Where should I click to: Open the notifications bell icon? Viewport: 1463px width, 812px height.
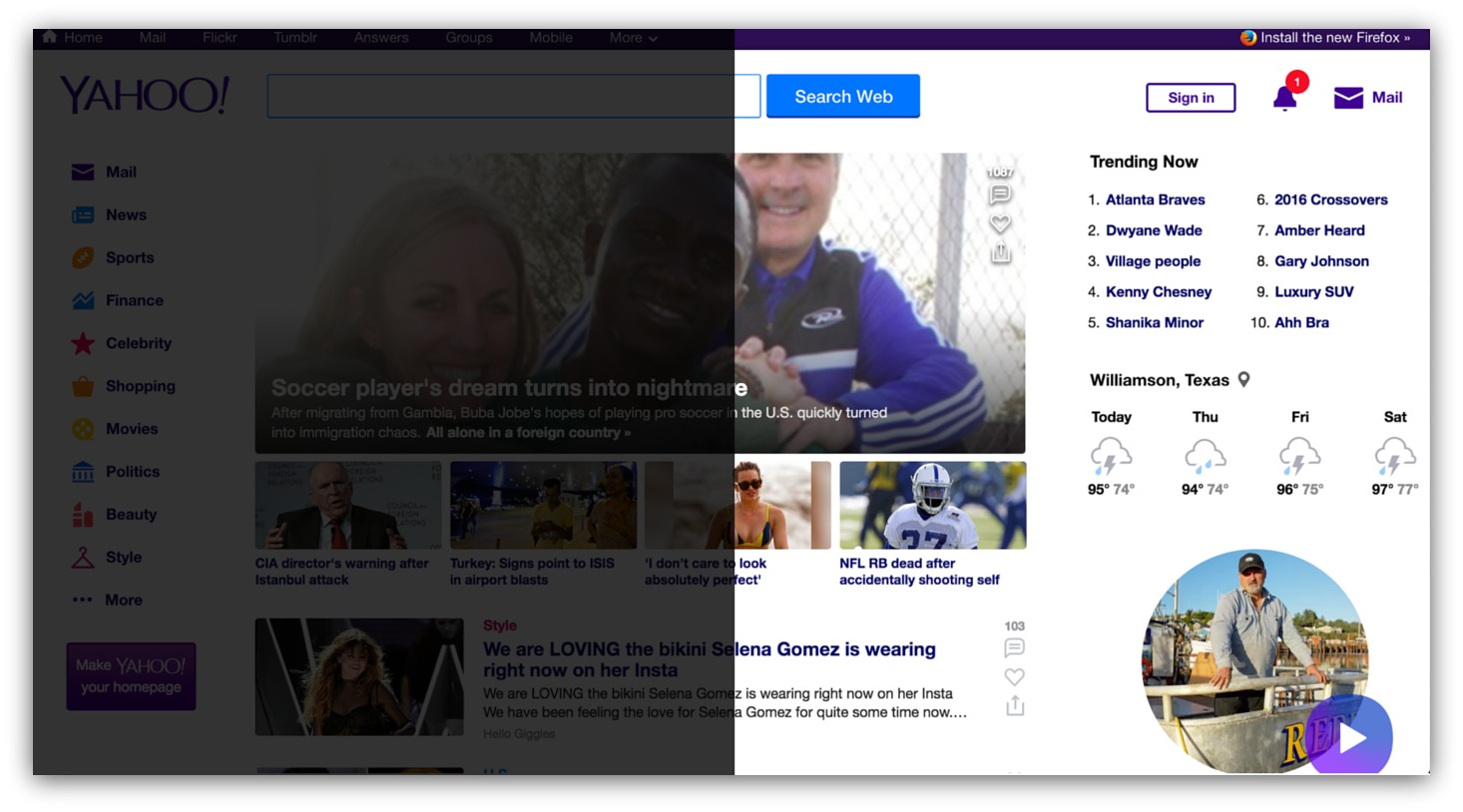1285,97
